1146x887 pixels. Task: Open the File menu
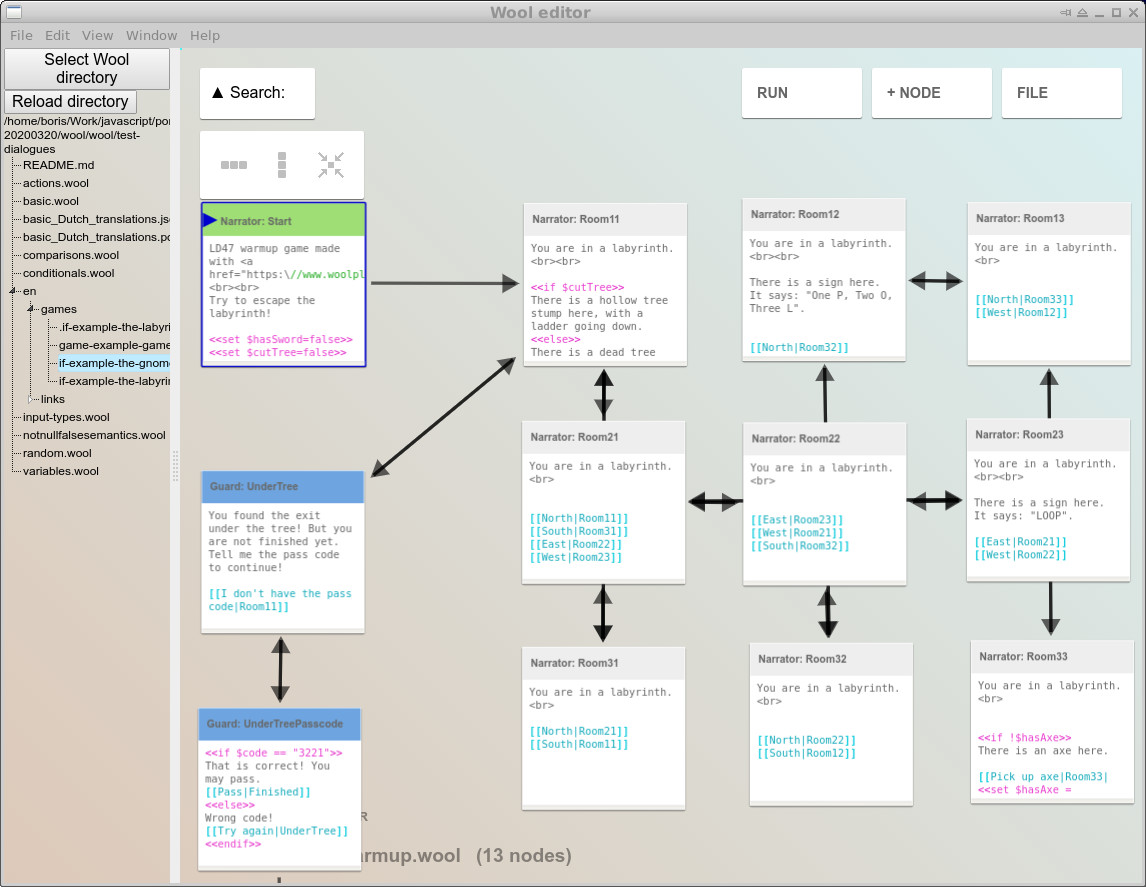21,35
